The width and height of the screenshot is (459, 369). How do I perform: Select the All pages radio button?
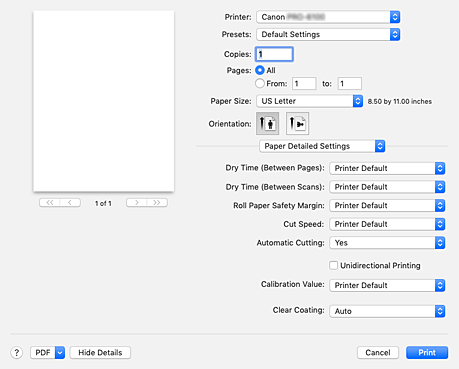(x=260, y=70)
